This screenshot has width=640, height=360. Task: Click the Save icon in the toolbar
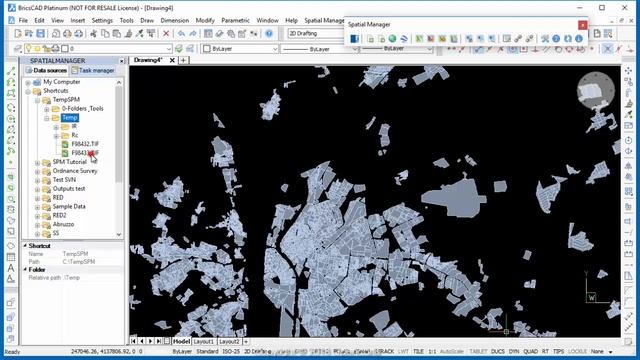pyautogui.click(x=40, y=33)
